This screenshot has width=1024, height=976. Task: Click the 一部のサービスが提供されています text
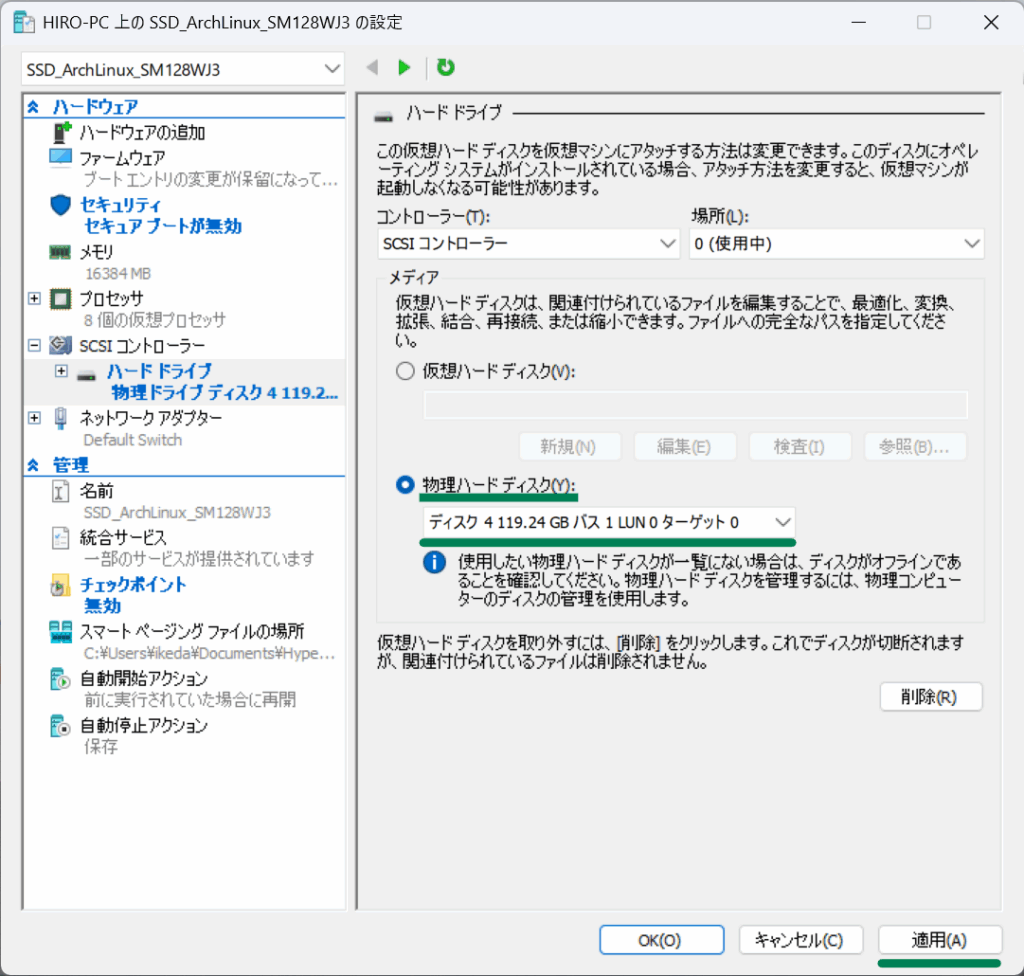[199, 559]
